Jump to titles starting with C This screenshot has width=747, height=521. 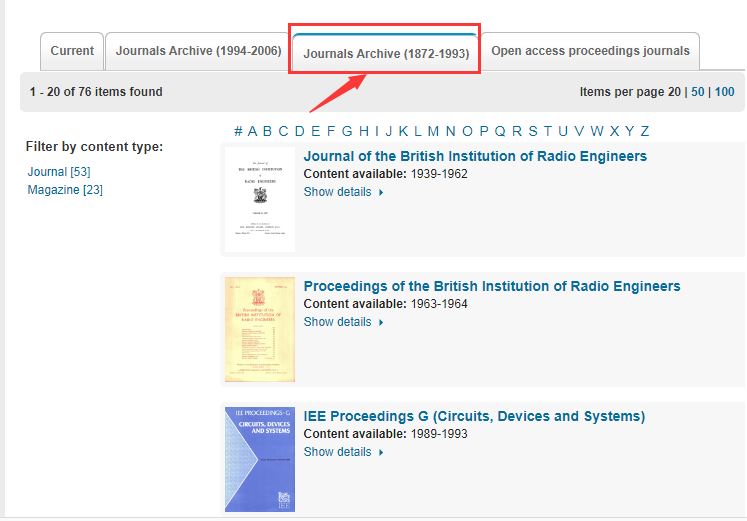283,131
